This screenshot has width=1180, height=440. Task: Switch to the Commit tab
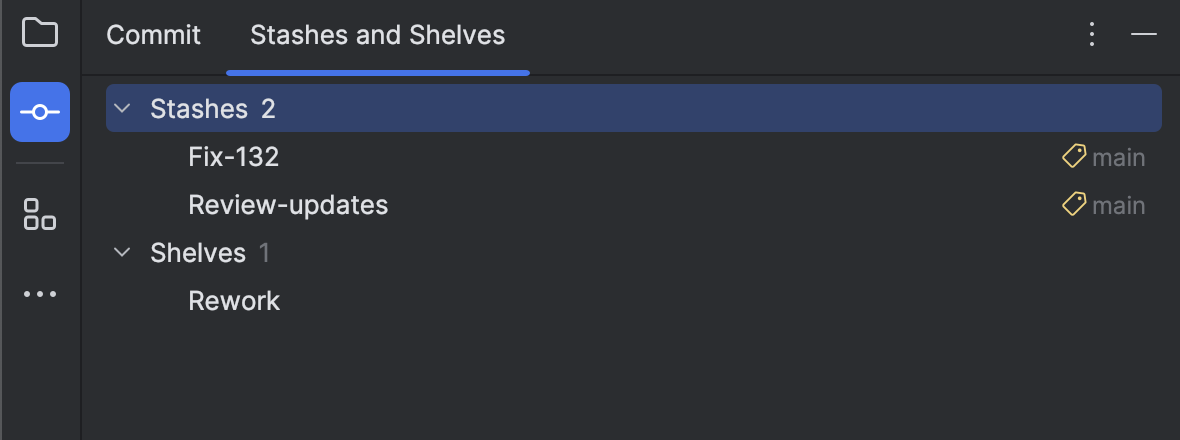(x=153, y=36)
